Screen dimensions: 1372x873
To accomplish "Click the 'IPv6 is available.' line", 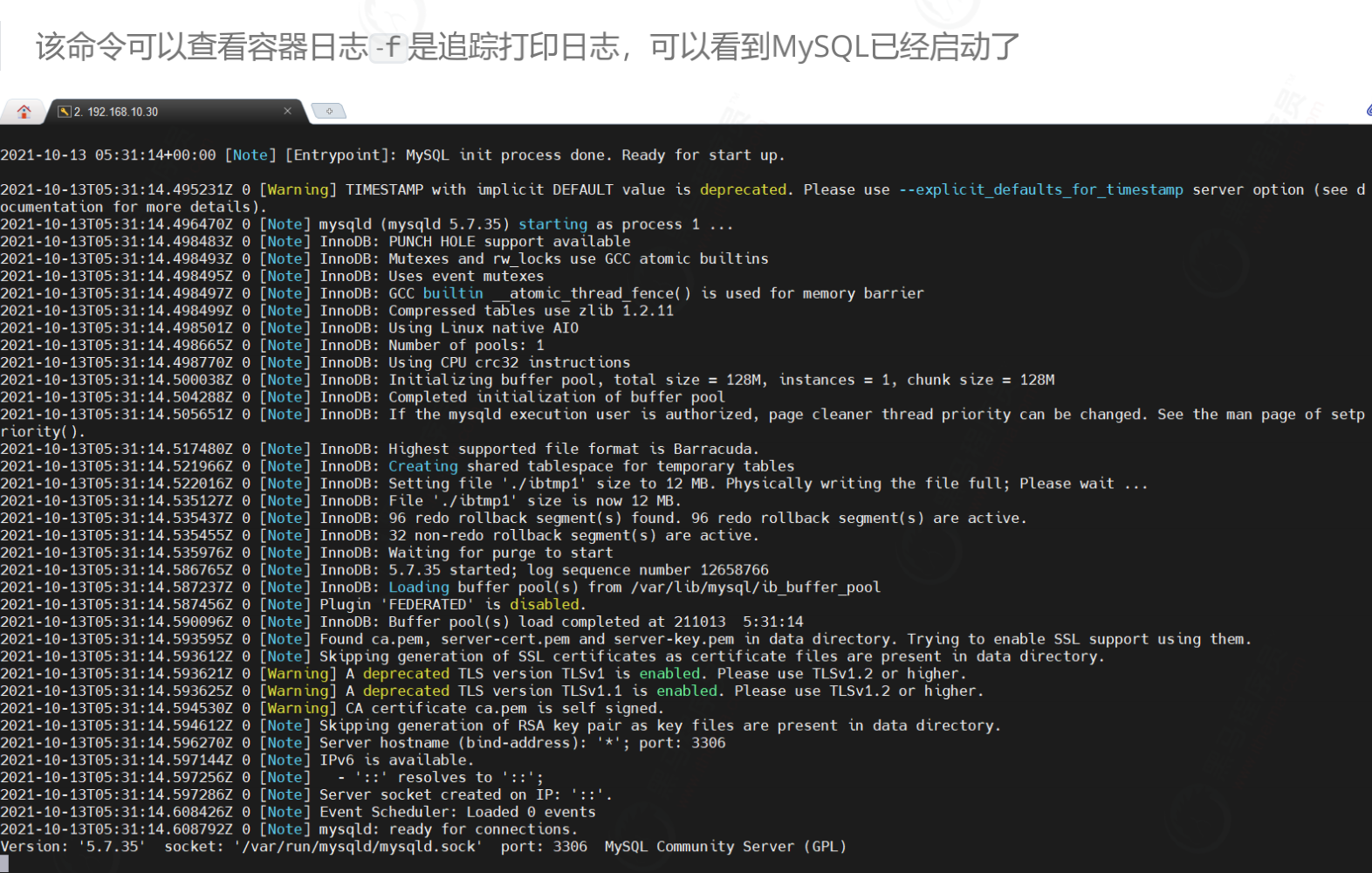I will (x=396, y=760).
